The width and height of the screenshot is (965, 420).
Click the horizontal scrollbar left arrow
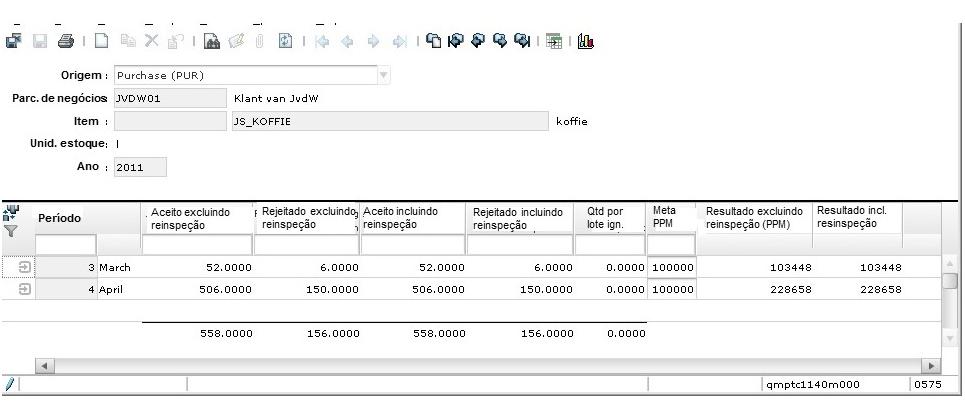pyautogui.click(x=42, y=367)
